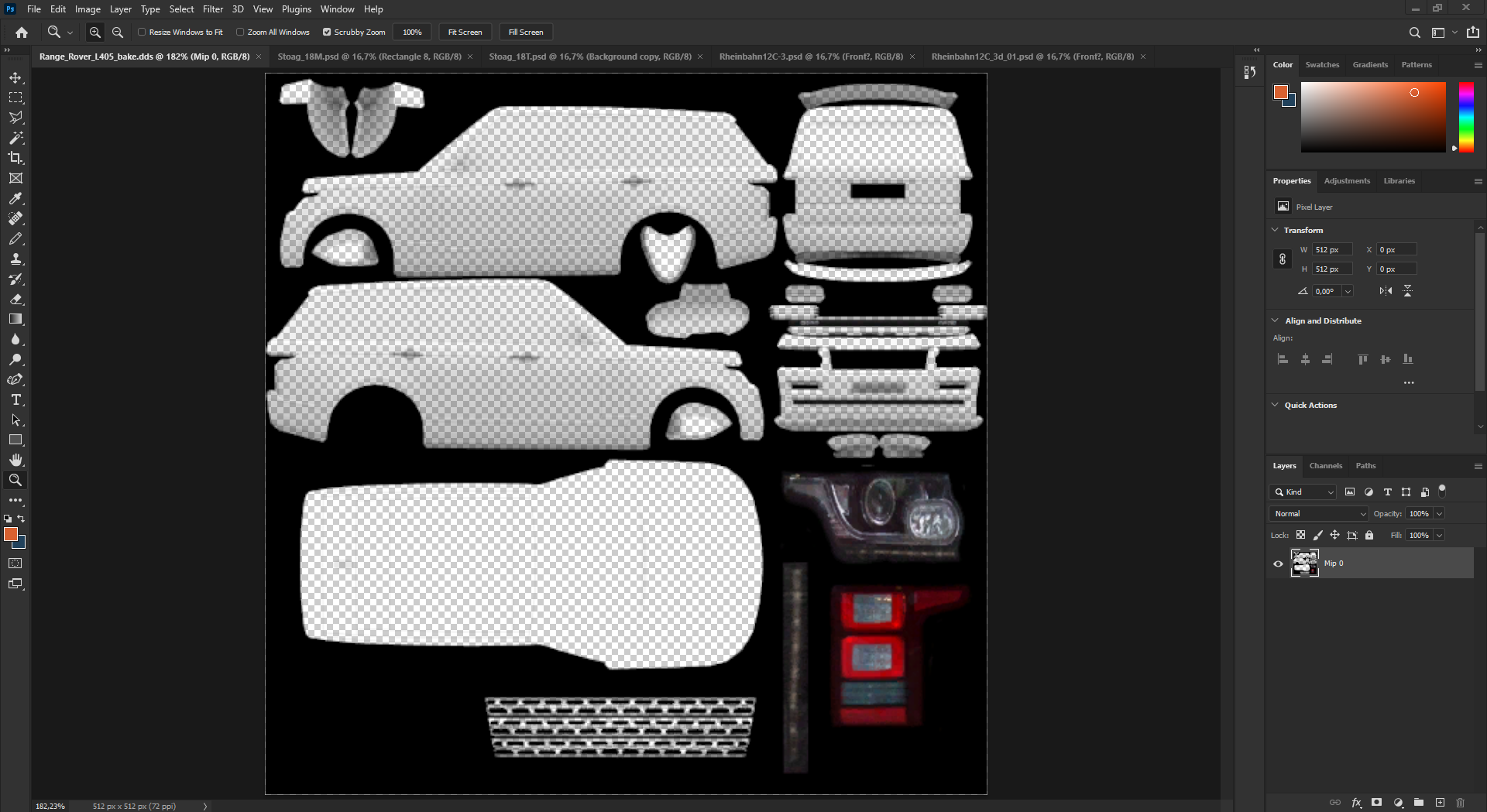Select the Clone Stamp tool

(x=15, y=259)
